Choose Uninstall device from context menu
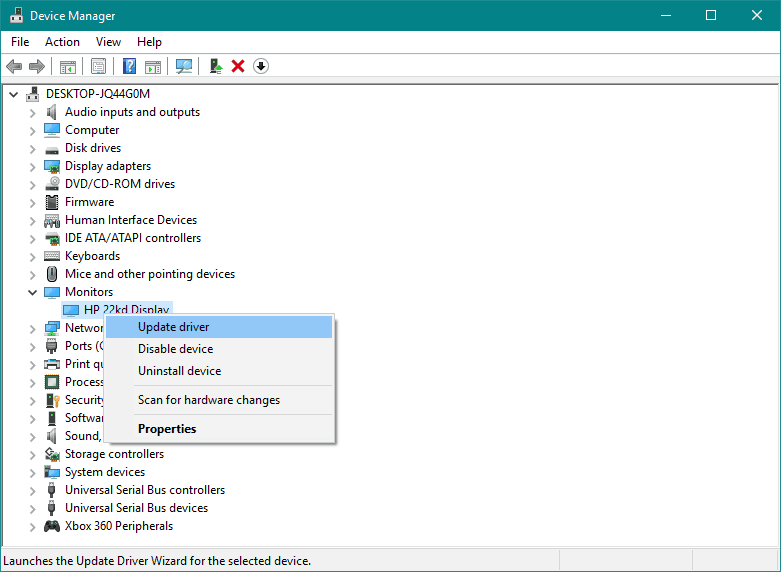781x572 pixels. (x=219, y=371)
